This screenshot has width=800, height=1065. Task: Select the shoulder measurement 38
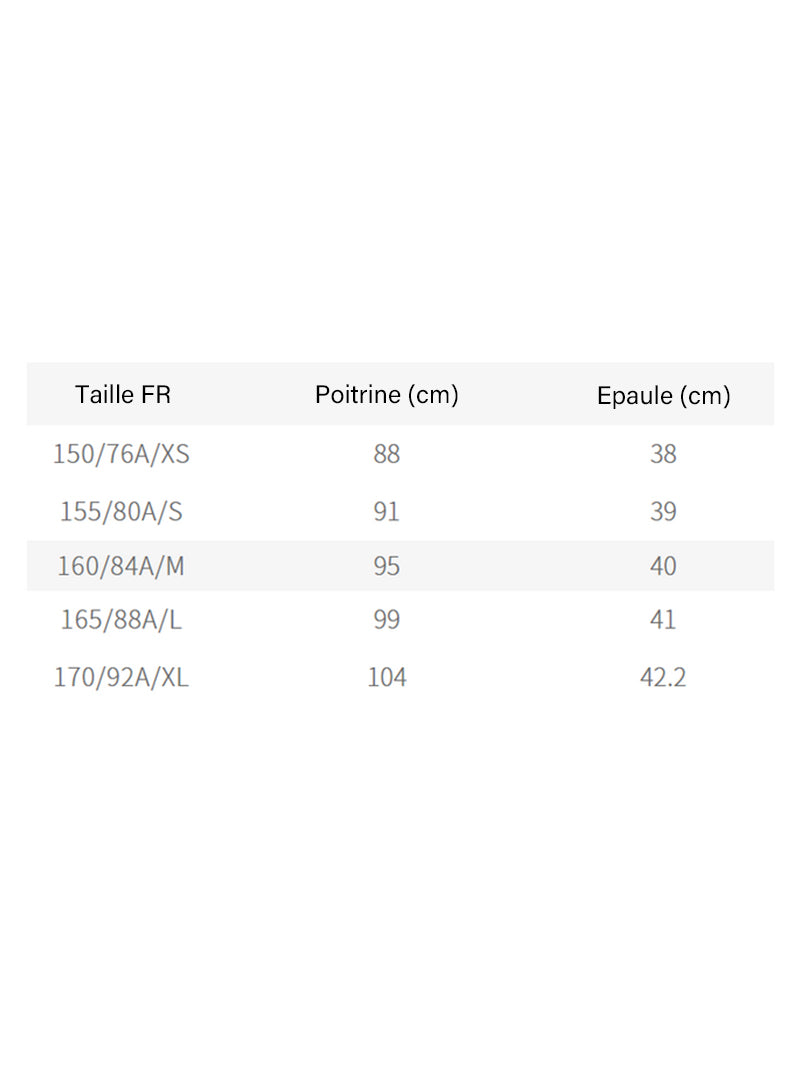(663, 454)
